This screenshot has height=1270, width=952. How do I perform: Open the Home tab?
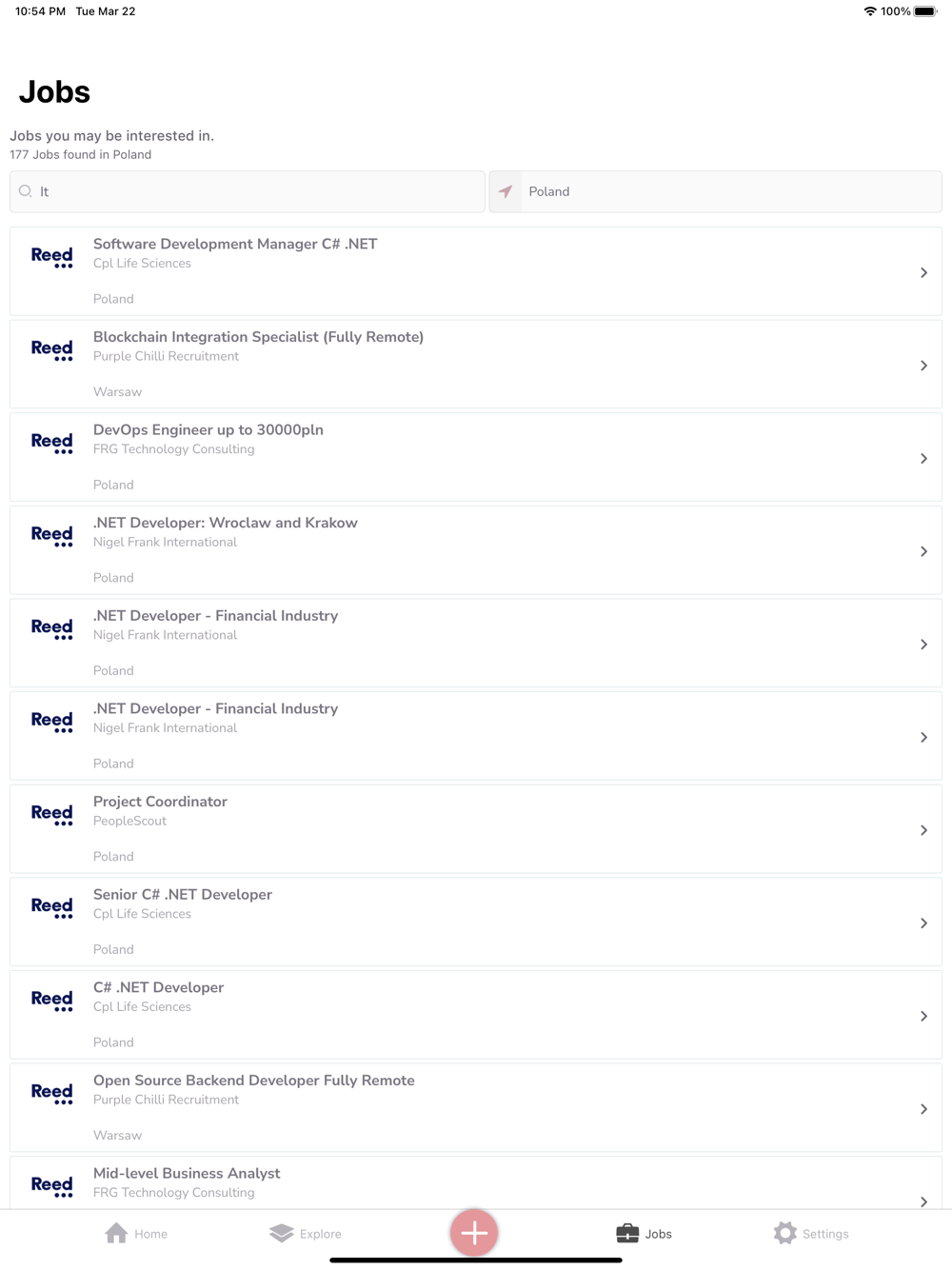pyautogui.click(x=136, y=1234)
